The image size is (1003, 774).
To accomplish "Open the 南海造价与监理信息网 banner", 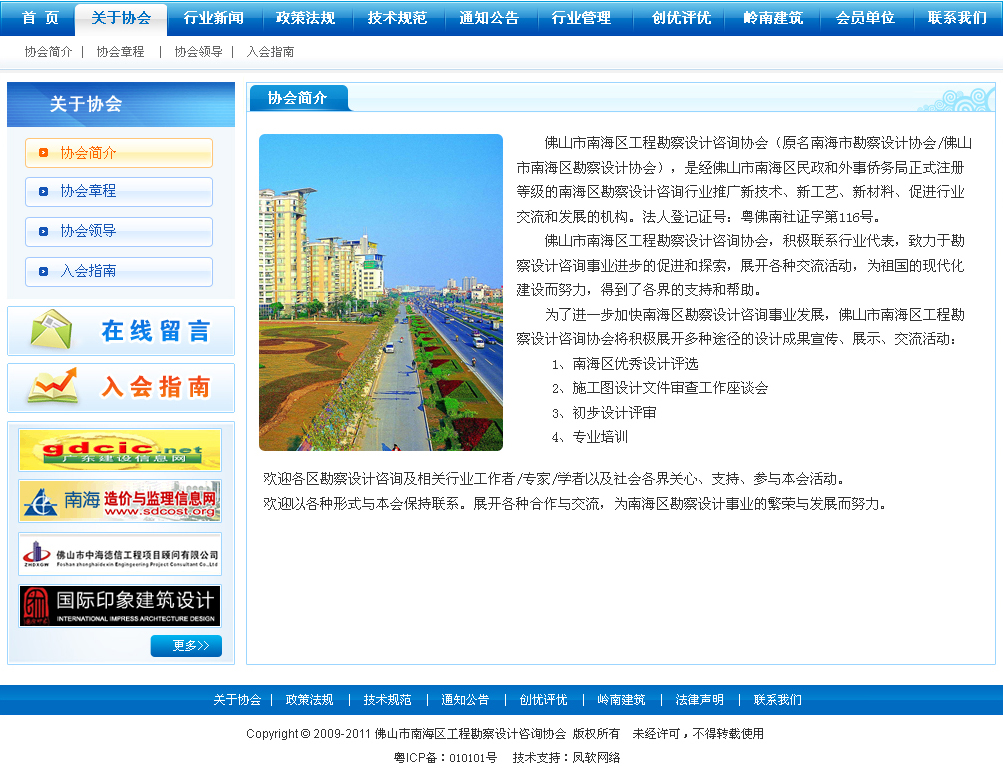I will 120,501.
